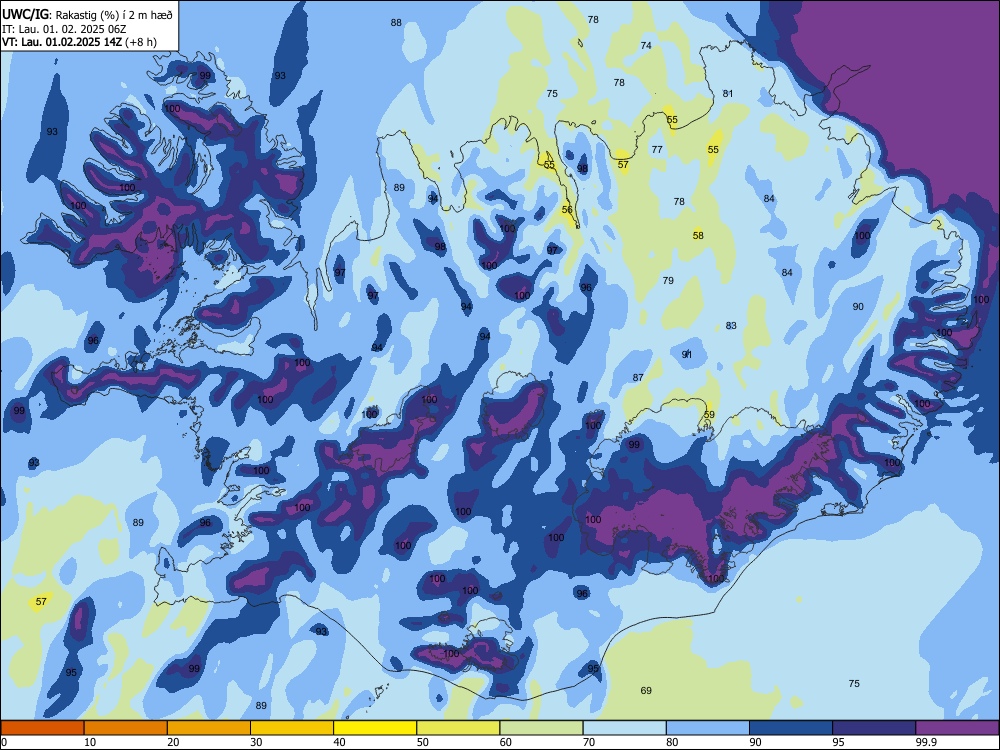Viewport: 1000px width, 750px height.
Task: Click the dark orange 0–10 legend swatch
Action: click(x=42, y=728)
